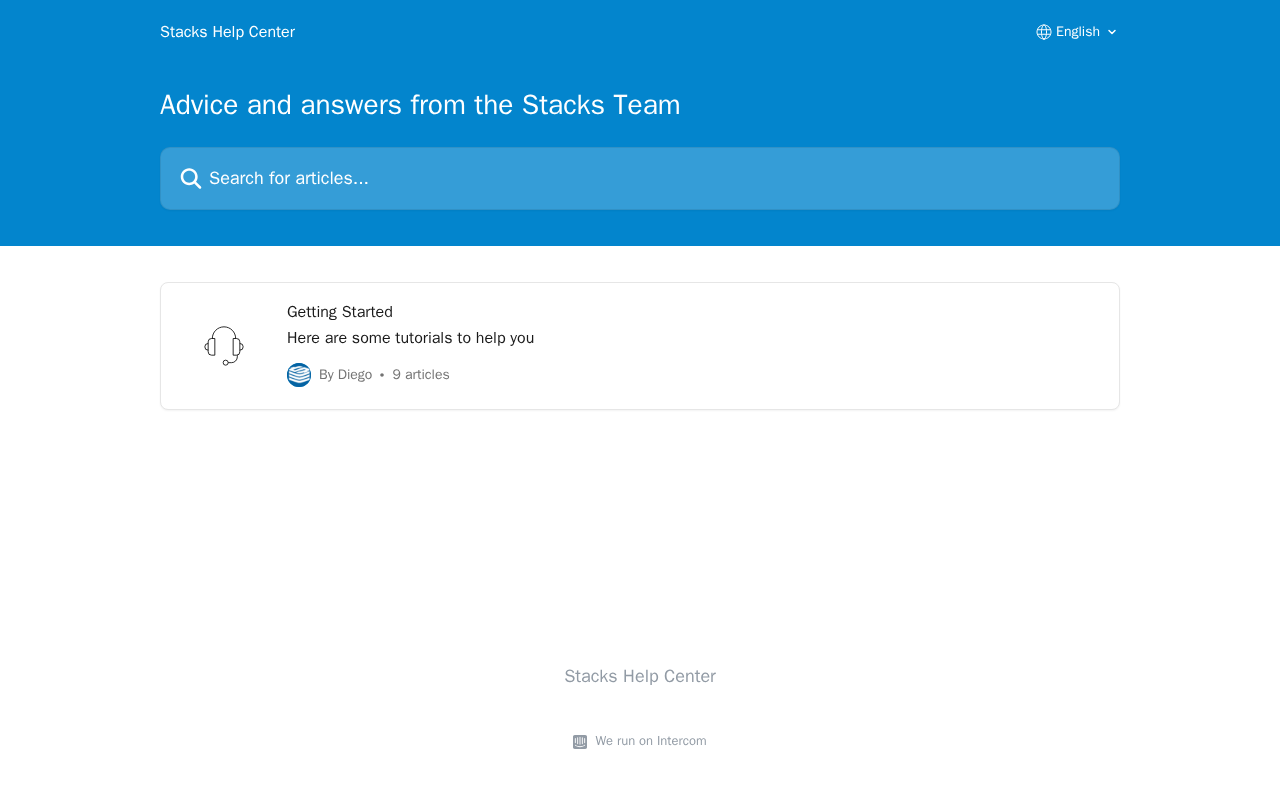Expand the chevron arrow beside English
The image size is (1280, 800).
[1112, 32]
